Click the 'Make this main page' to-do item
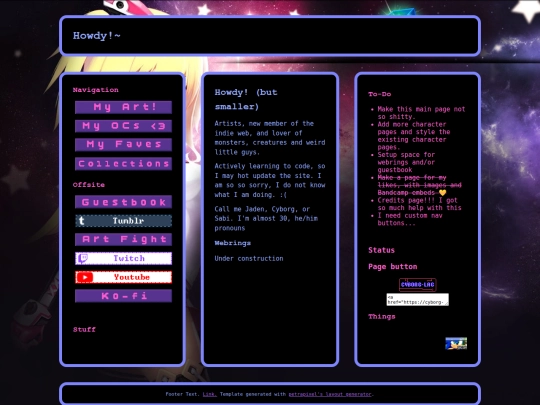540x405 pixels. coord(421,113)
